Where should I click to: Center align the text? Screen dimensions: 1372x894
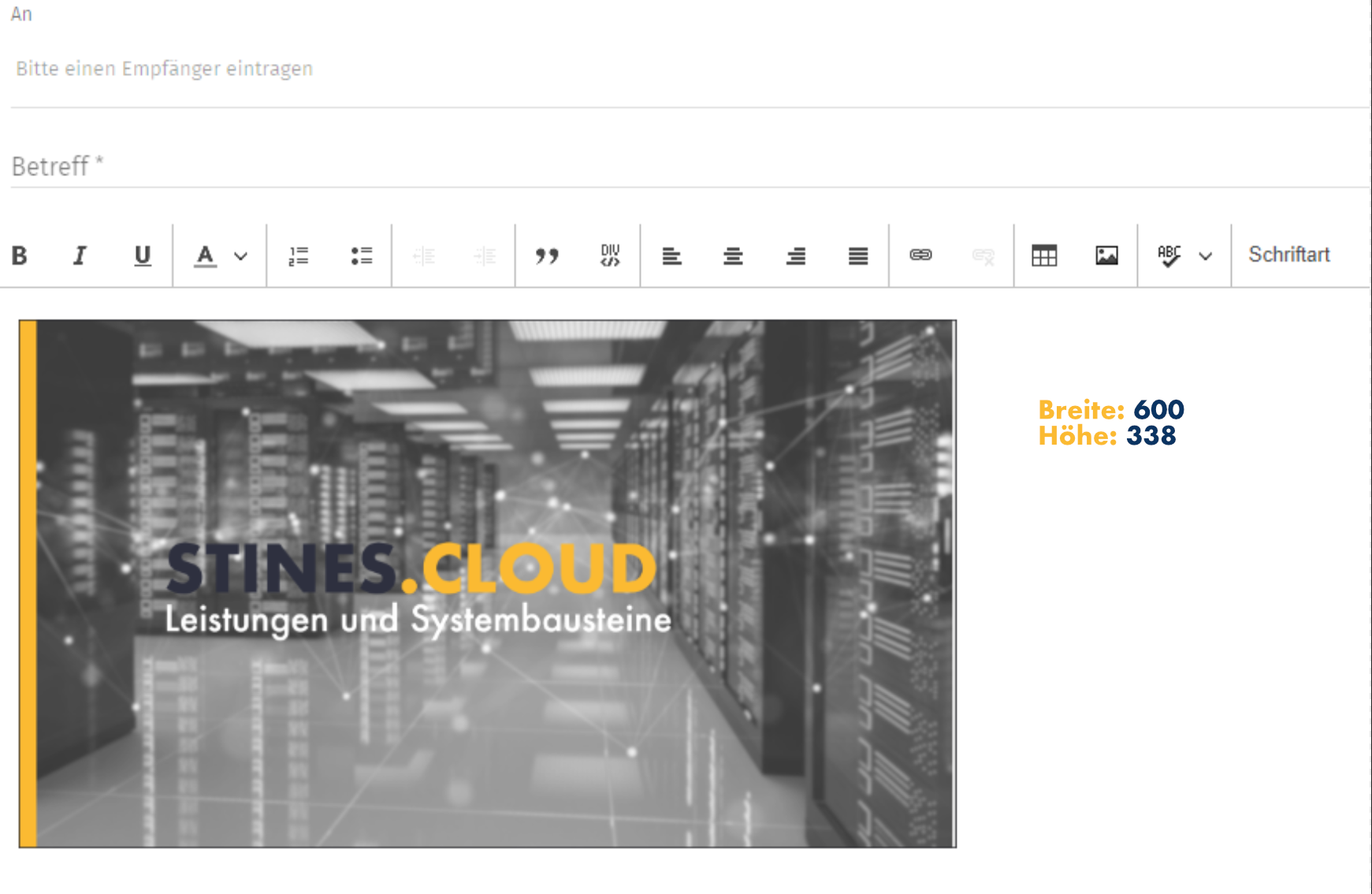tap(733, 255)
